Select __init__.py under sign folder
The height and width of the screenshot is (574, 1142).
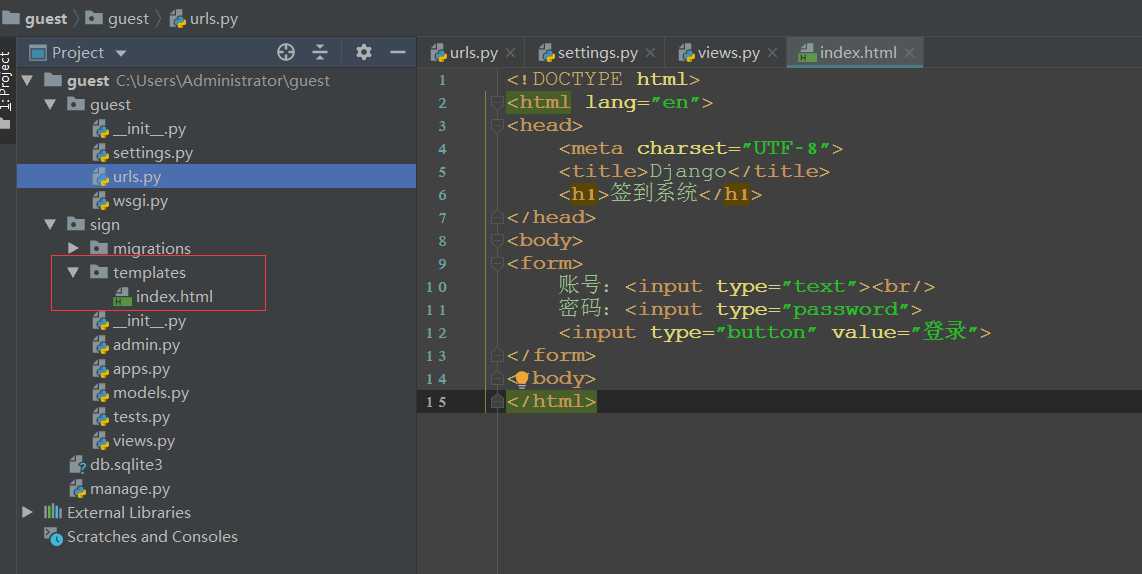point(149,321)
